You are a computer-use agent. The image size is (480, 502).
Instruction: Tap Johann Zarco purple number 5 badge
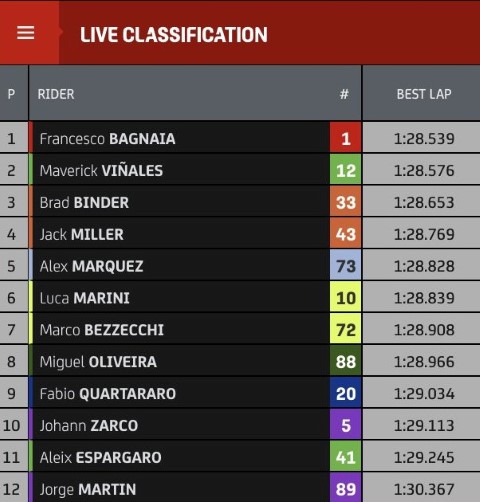pyautogui.click(x=345, y=425)
